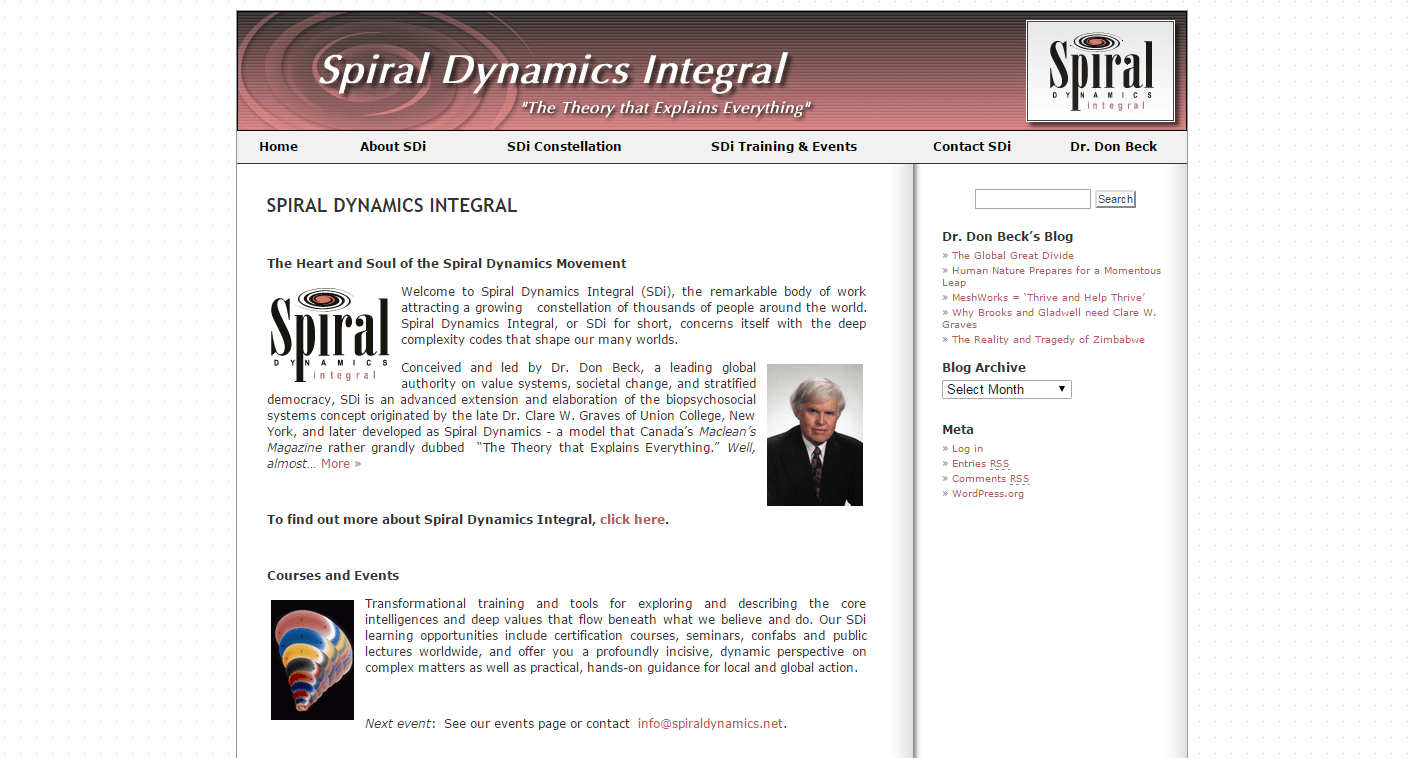The height and width of the screenshot is (758, 1423).
Task: Expand the Select Month archive dropdown
Action: point(1006,389)
